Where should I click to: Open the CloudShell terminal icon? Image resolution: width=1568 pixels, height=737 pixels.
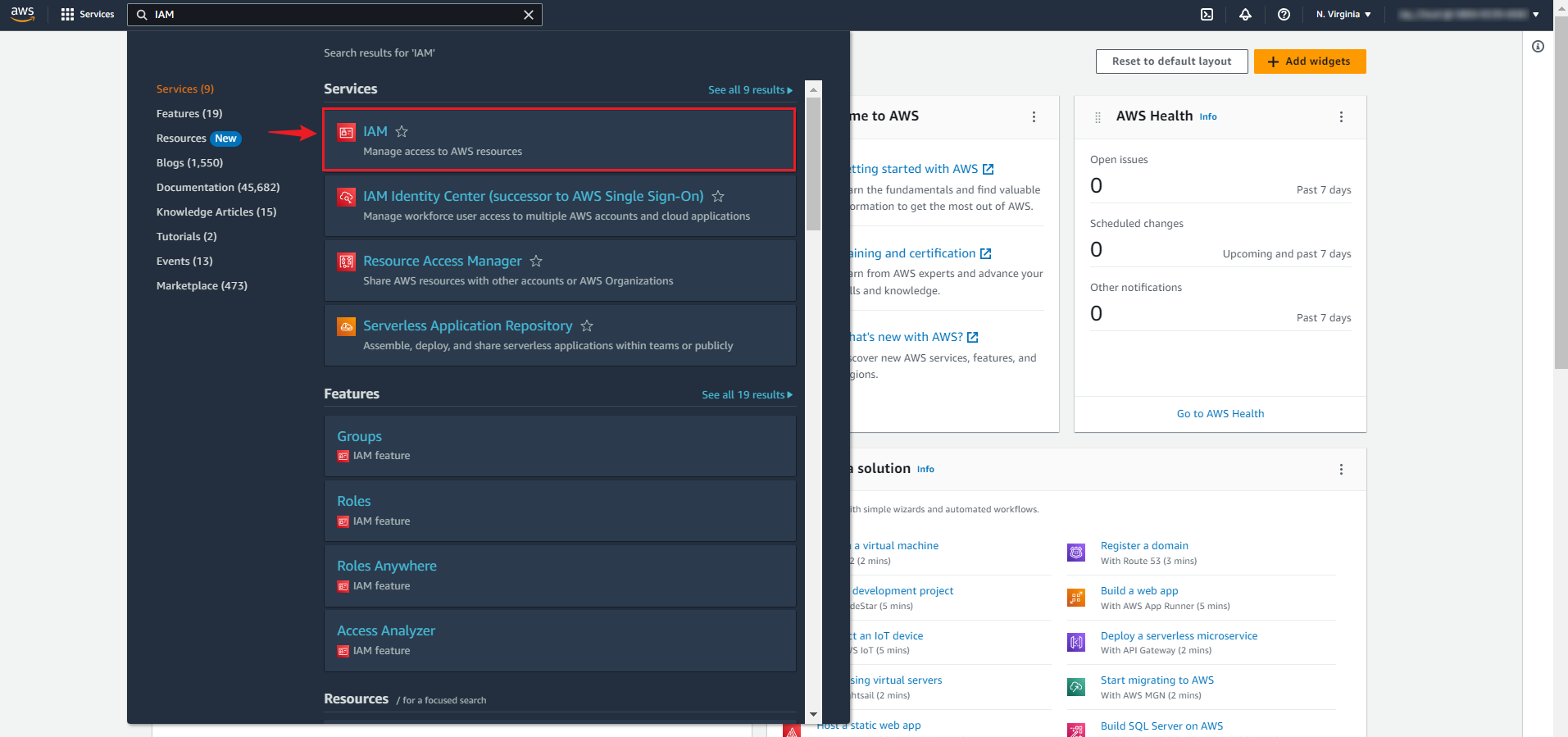pos(1207,15)
